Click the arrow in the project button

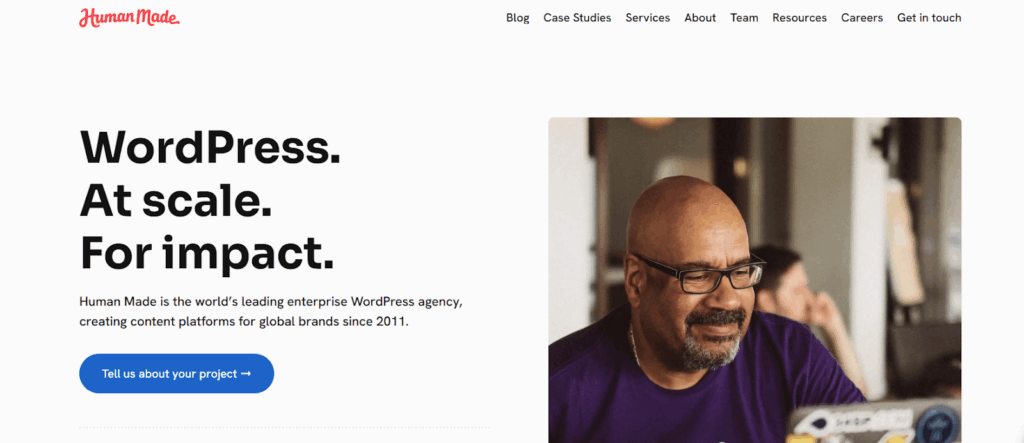pos(246,374)
